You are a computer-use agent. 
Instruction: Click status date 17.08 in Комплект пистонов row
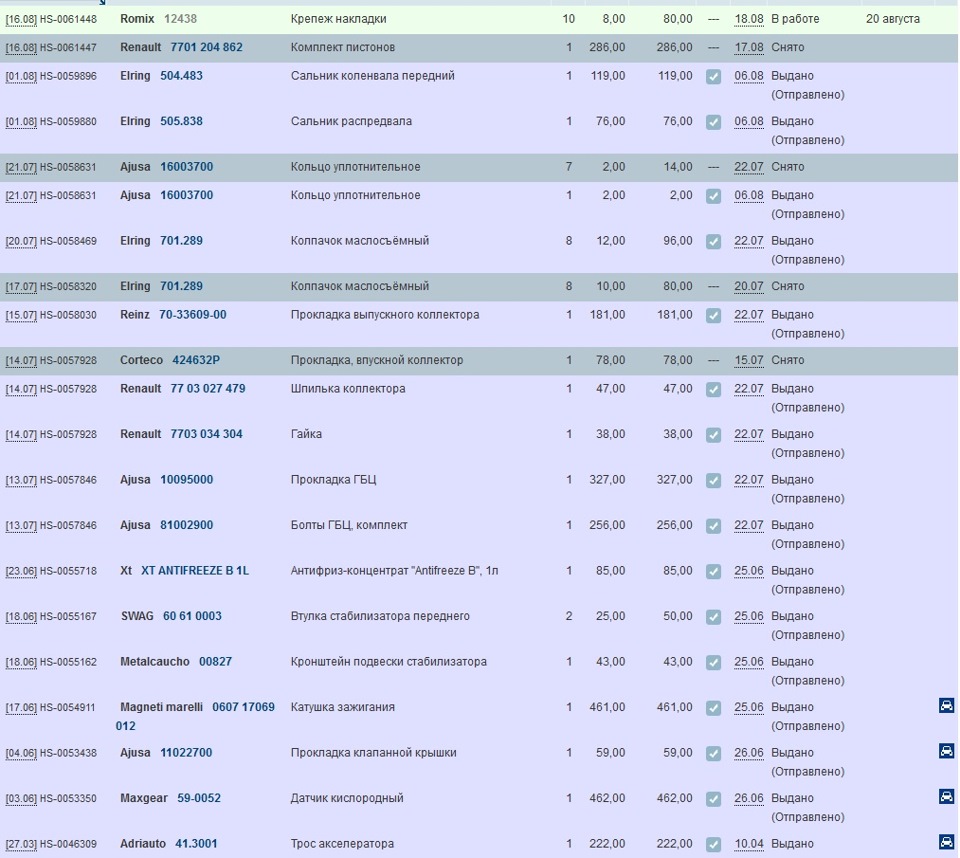pos(749,47)
